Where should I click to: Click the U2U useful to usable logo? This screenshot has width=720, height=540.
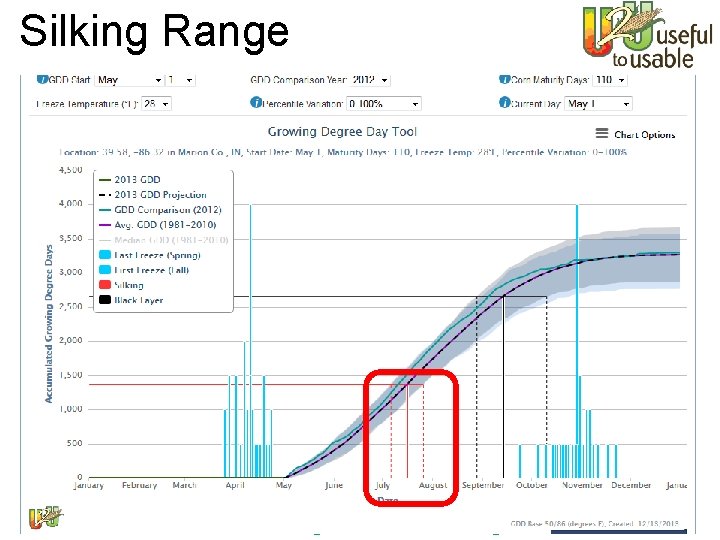(647, 35)
